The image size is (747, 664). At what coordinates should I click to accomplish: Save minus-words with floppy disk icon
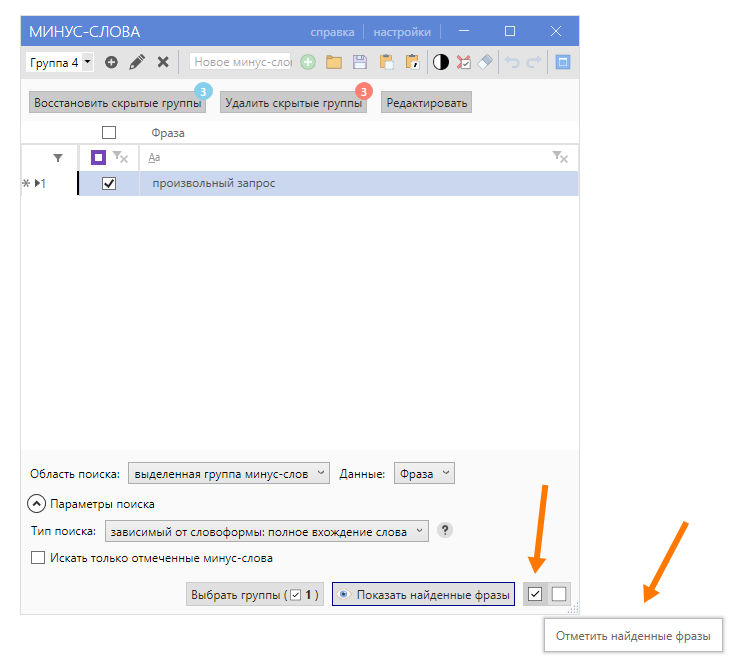click(x=360, y=62)
